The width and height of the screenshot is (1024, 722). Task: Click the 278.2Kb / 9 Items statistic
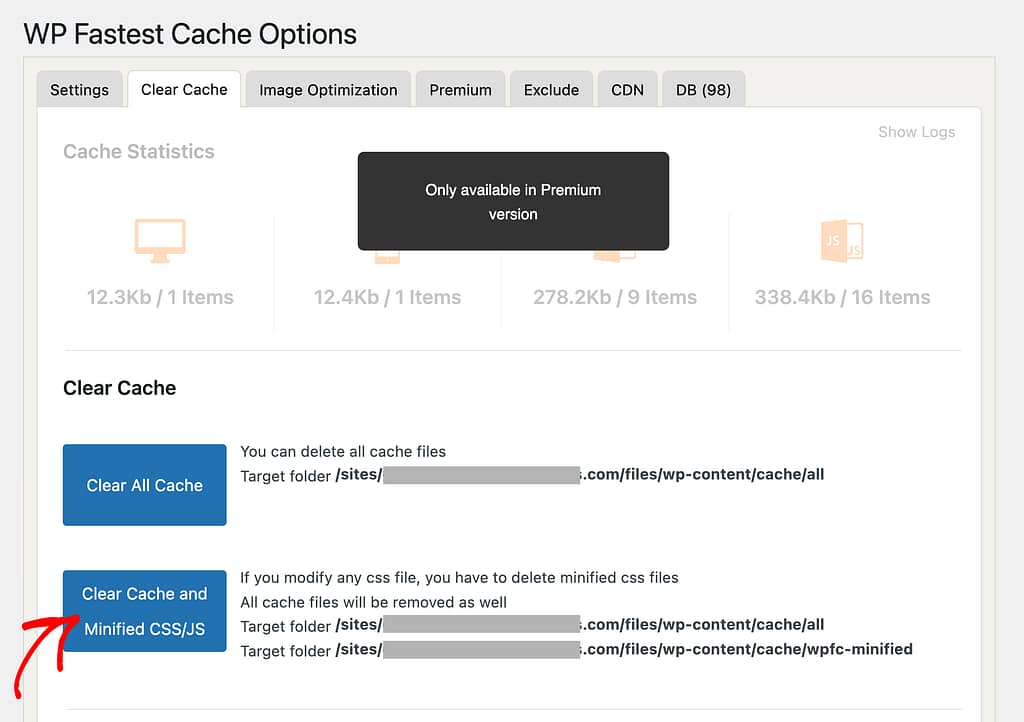pos(615,297)
